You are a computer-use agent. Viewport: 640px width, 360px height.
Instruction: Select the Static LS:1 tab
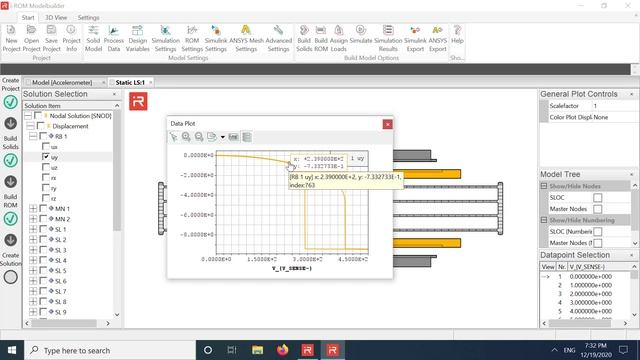point(130,82)
